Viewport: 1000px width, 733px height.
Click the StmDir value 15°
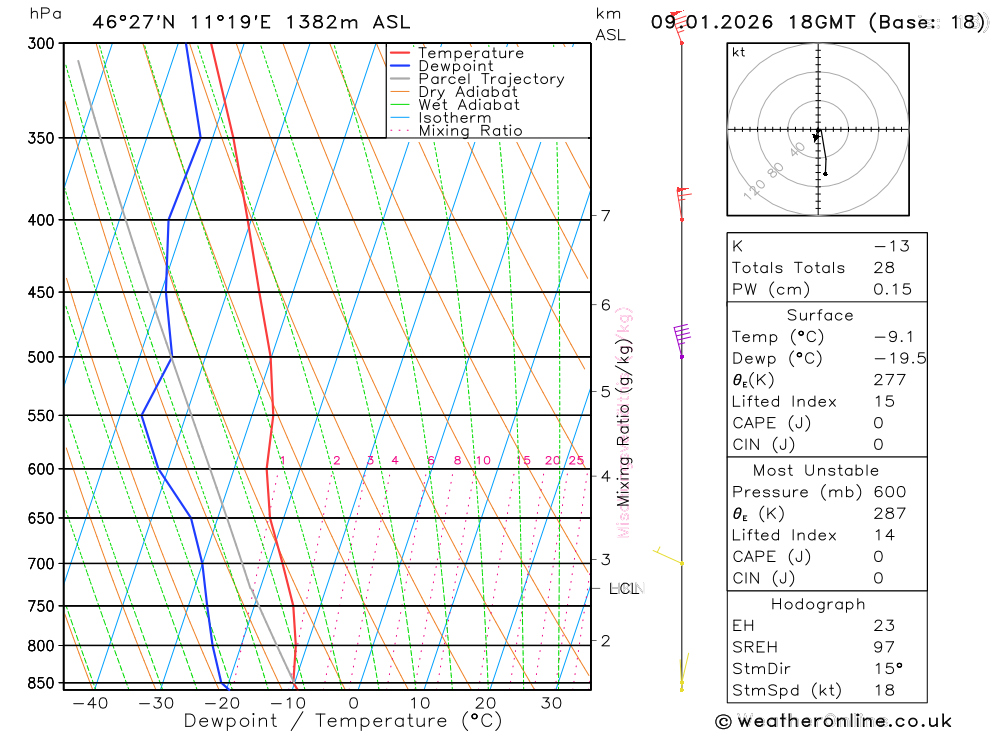point(888,669)
